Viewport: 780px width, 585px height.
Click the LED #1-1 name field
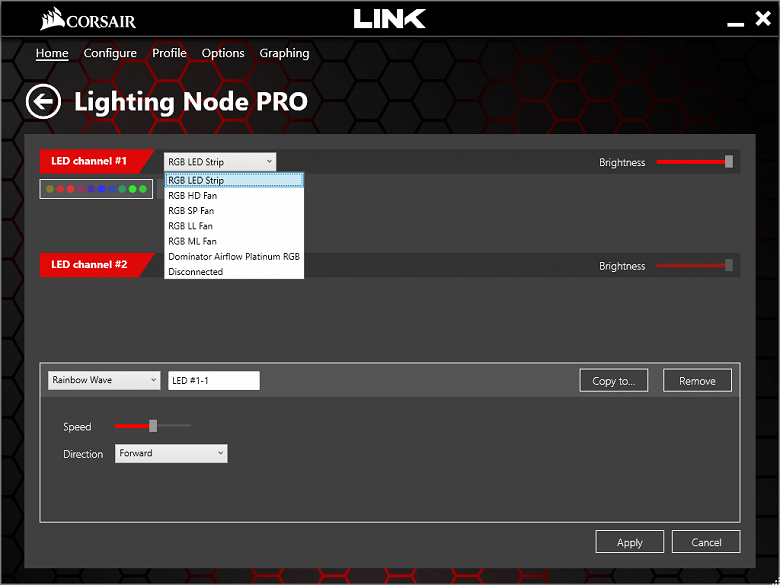tap(214, 381)
